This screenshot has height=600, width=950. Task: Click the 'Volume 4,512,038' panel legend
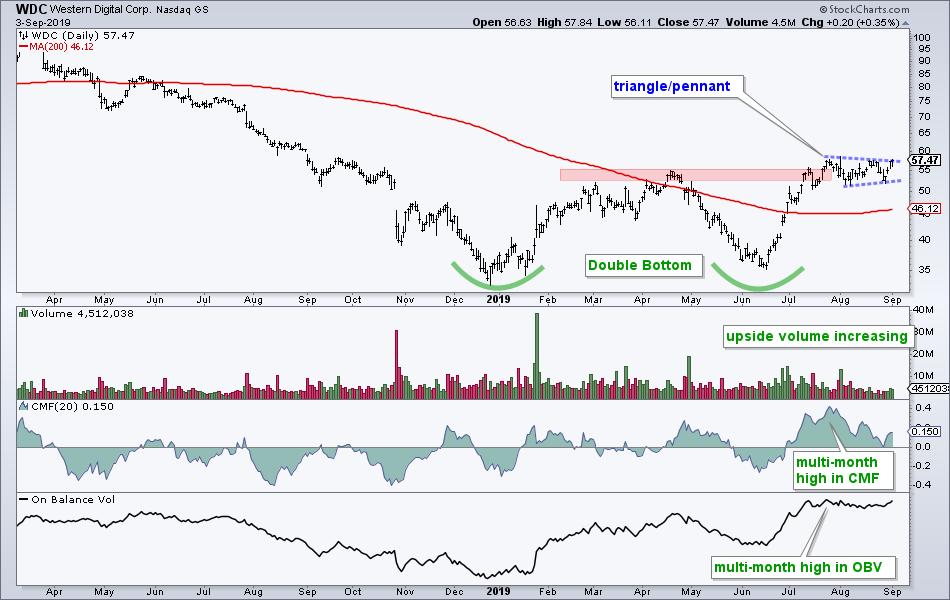[x=77, y=314]
